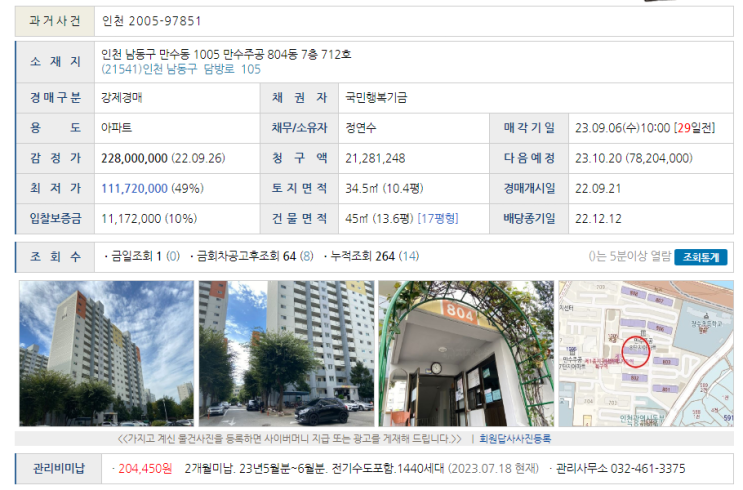Click the 금일조회 1 view count
This screenshot has width=743, height=490.
pos(136,256)
